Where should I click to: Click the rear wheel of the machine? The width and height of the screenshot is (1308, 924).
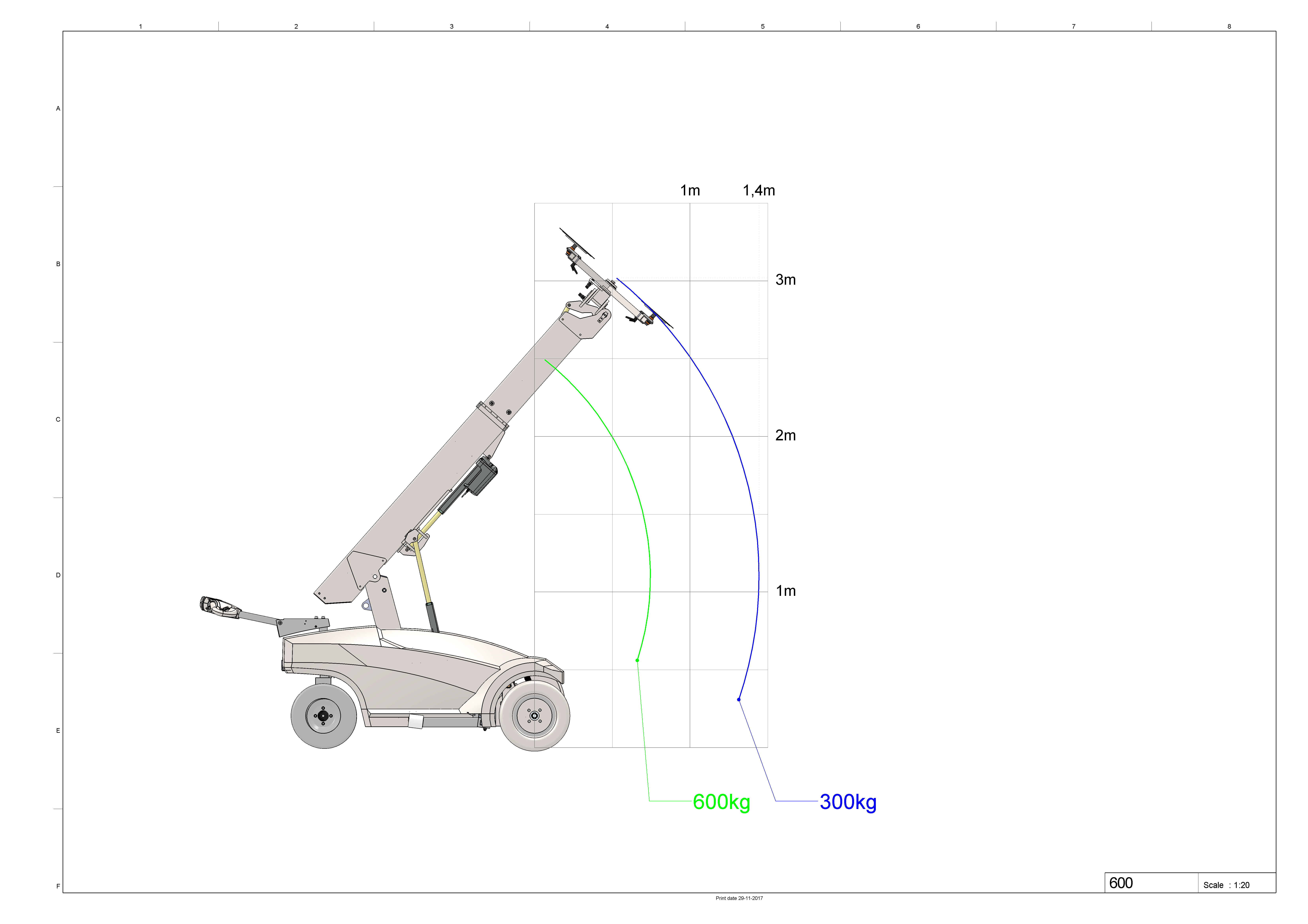324,716
